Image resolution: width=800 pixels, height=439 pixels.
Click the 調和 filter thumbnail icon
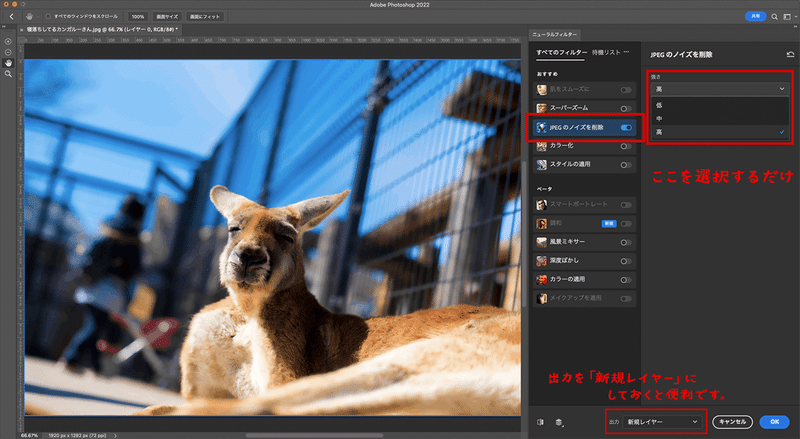click(x=541, y=224)
